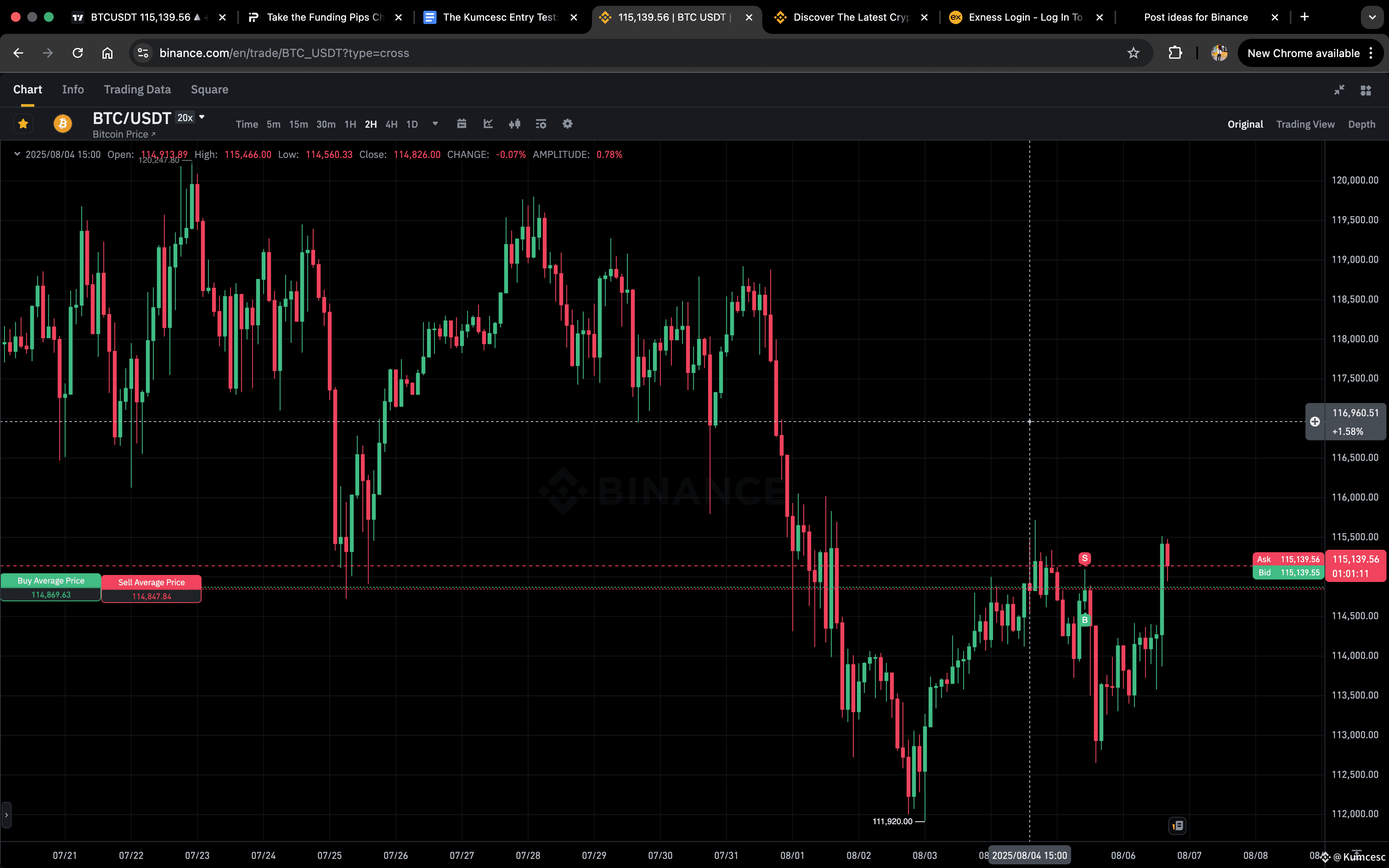Open the Trading Data tab
This screenshot has width=1389, height=868.
click(x=137, y=90)
